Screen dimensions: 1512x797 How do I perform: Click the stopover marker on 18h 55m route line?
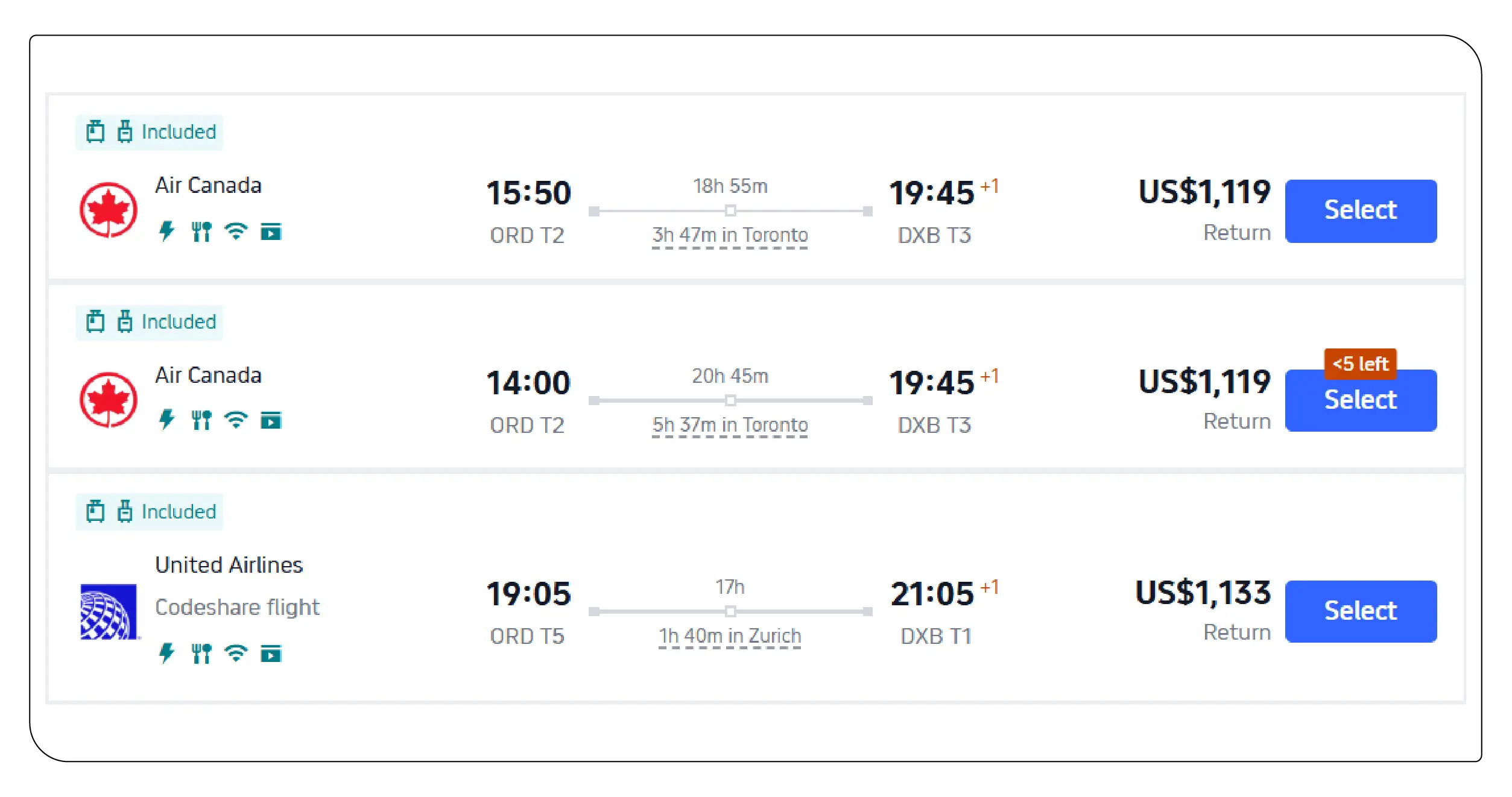pyautogui.click(x=730, y=211)
